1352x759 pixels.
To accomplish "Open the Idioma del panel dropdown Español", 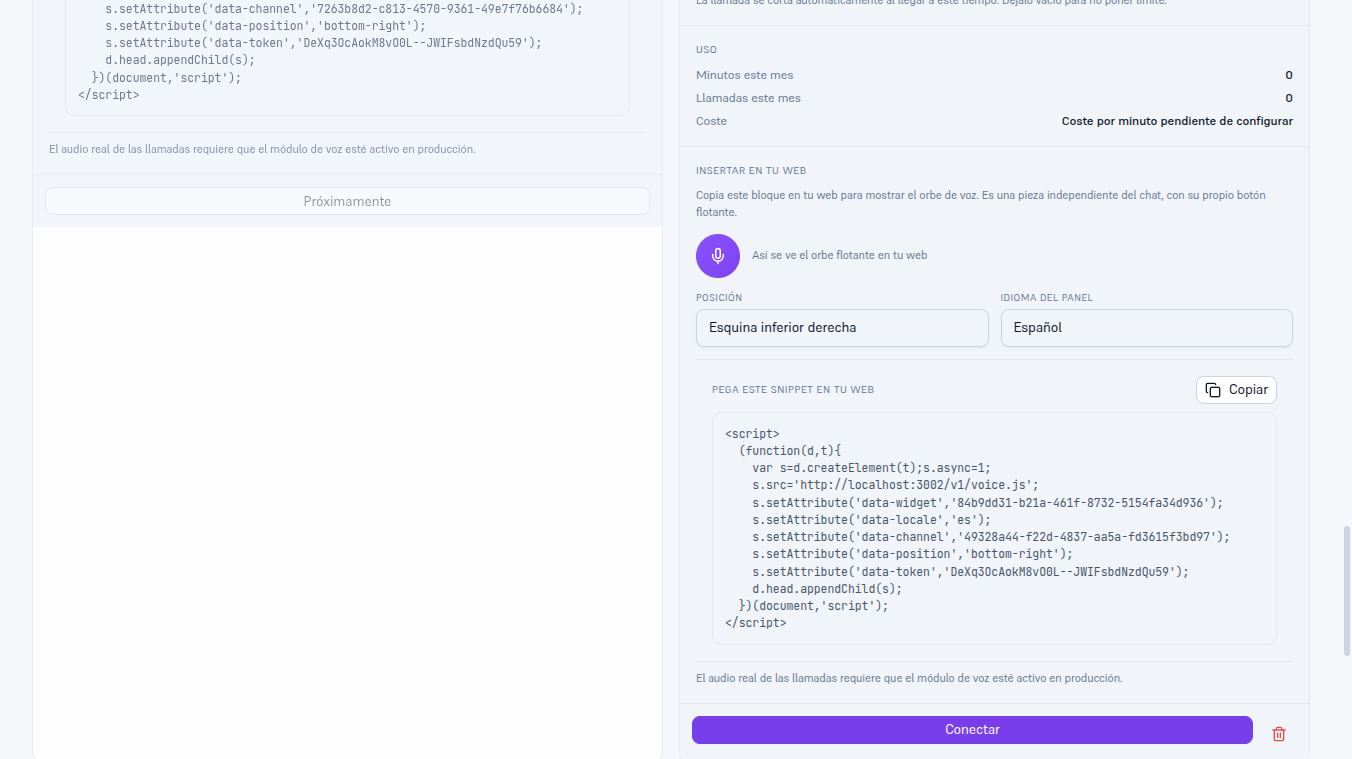I will (1147, 328).
